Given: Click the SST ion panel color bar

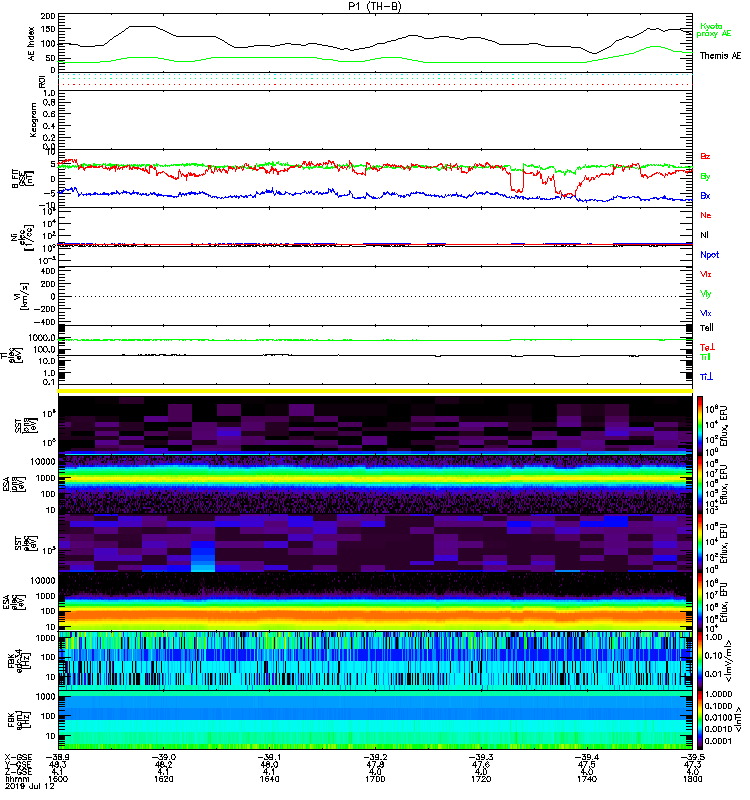Looking at the screenshot, I should point(700,424).
